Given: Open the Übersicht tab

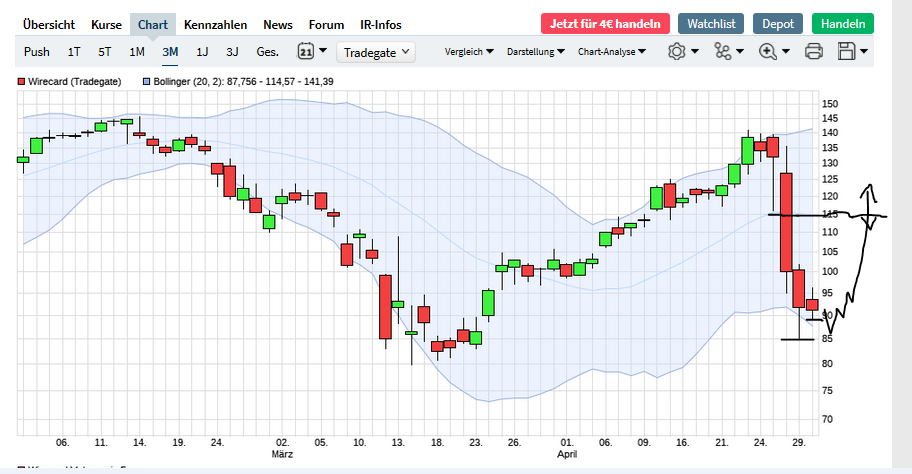Looking at the screenshot, I should pyautogui.click(x=49, y=24).
